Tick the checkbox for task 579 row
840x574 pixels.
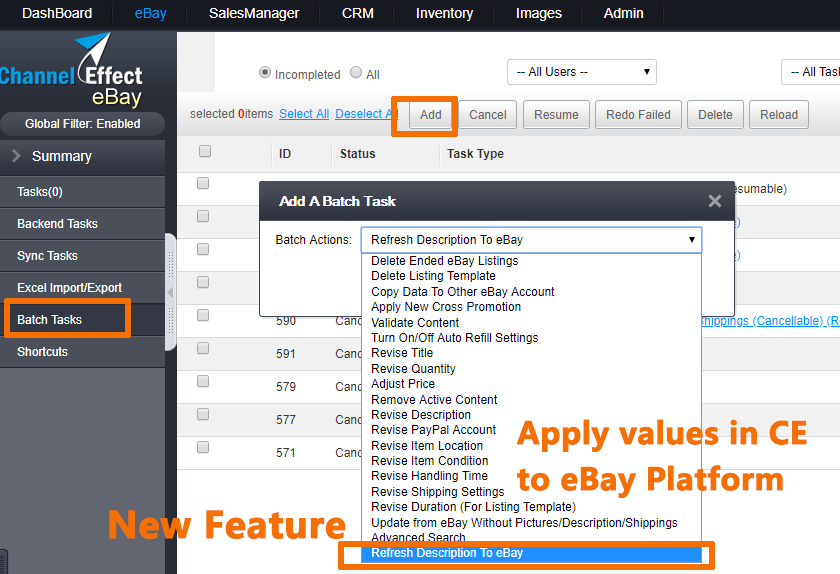point(203,381)
